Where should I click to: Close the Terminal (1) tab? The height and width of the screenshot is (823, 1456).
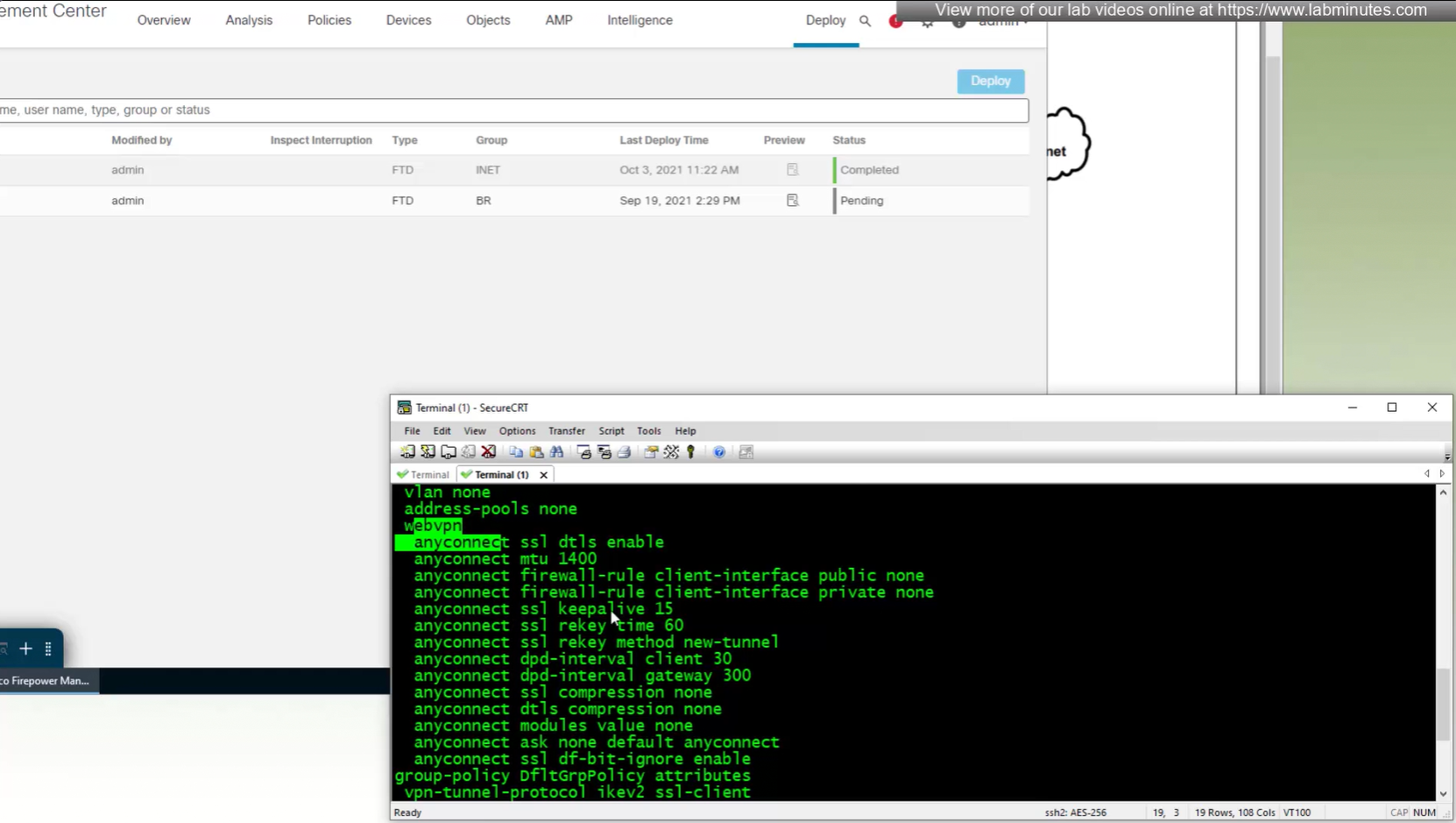coord(544,475)
